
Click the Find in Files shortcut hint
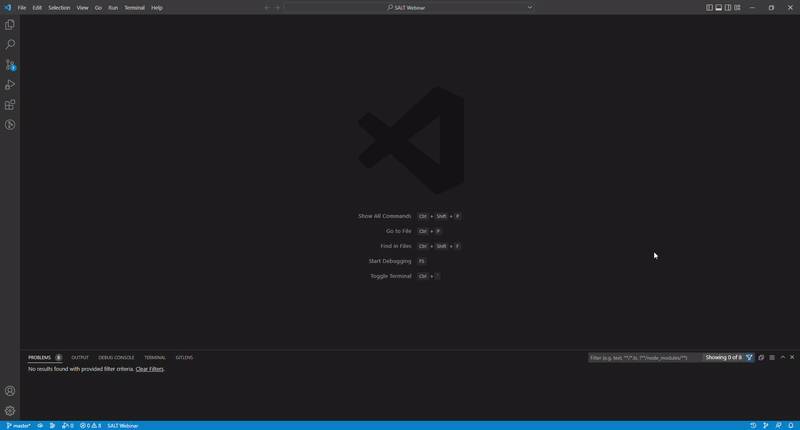(420, 246)
